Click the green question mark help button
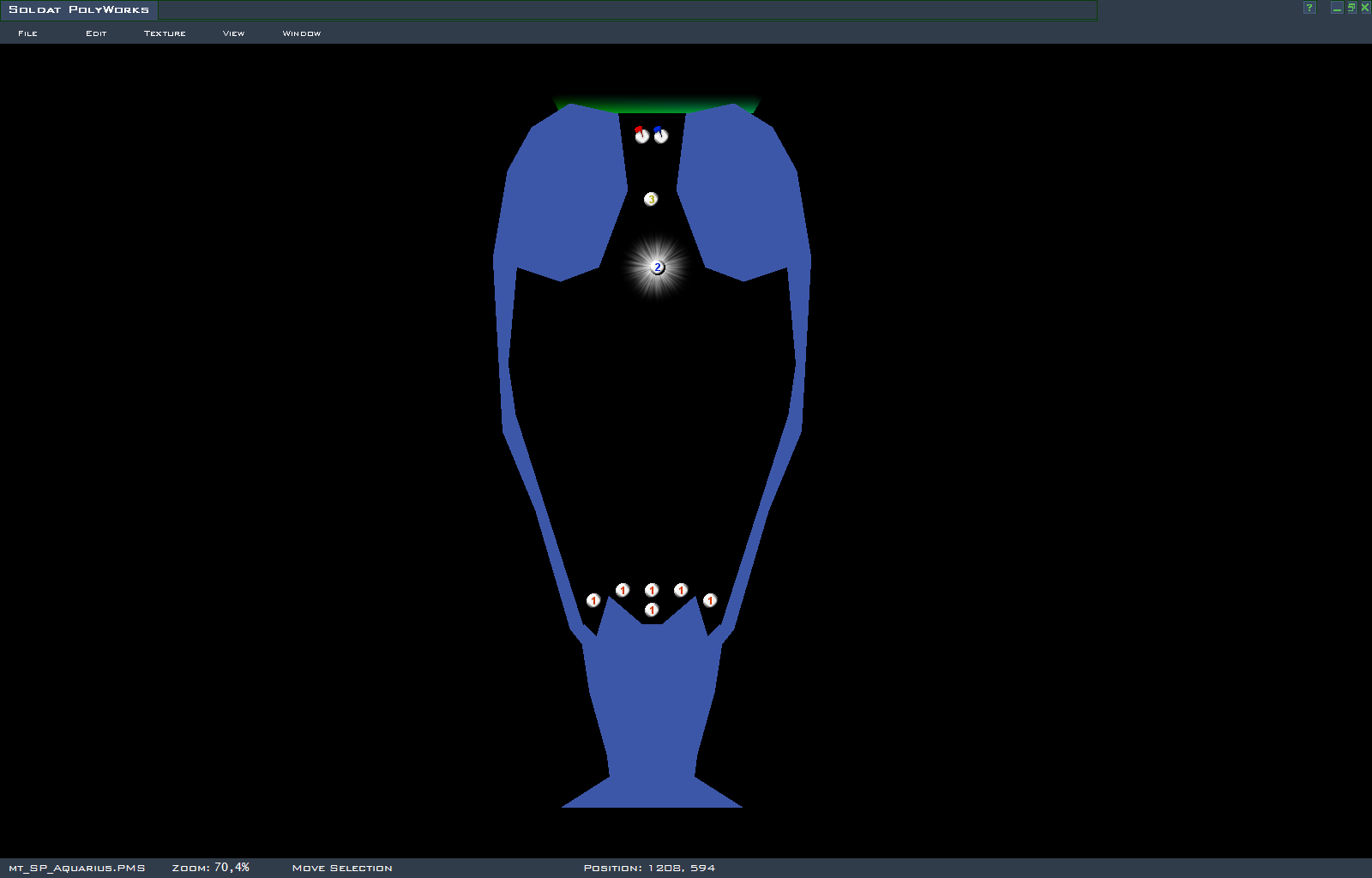Screen dimensions: 1372x878 coord(1309,8)
